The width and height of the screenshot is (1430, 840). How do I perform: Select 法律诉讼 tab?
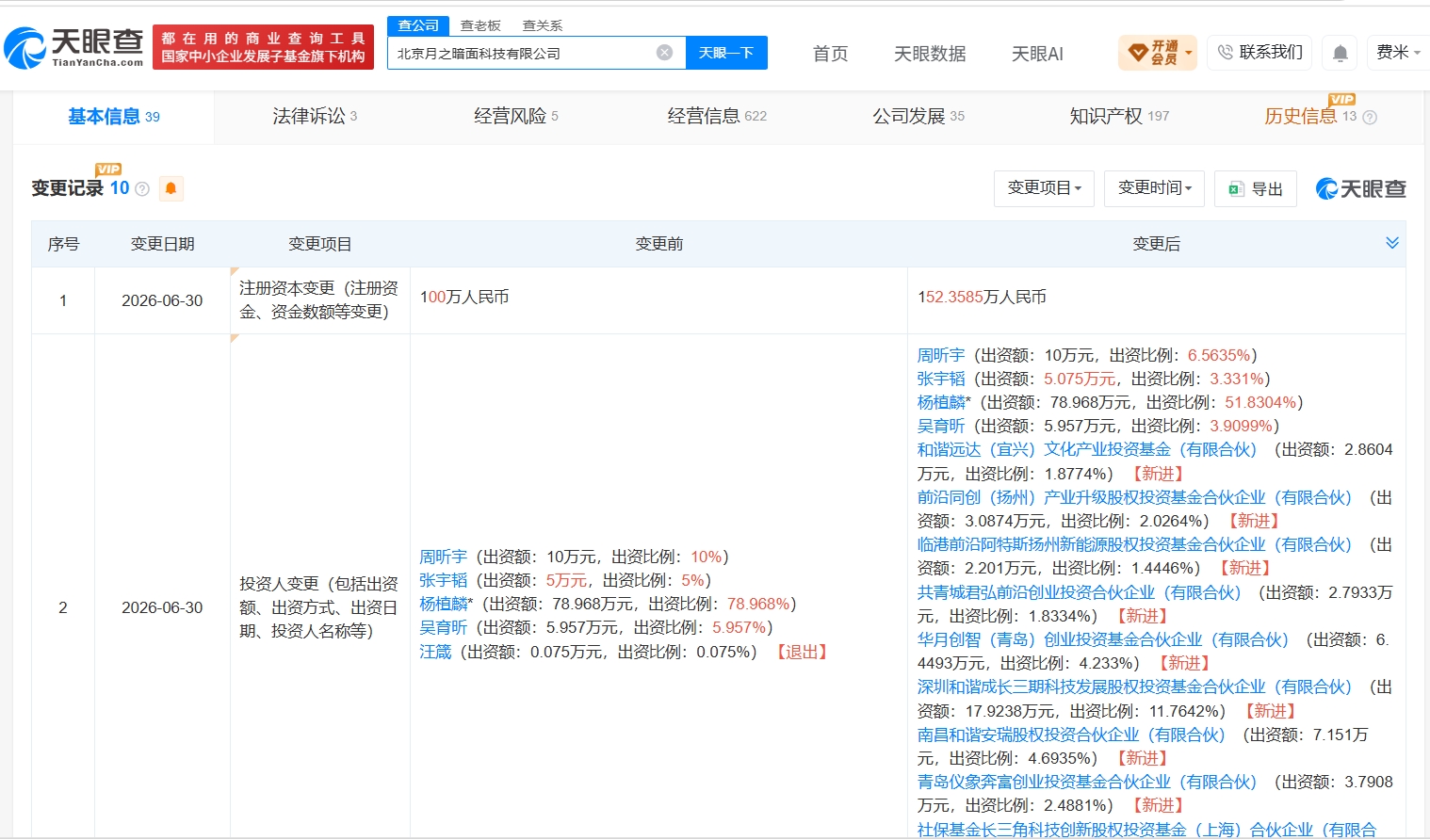tap(315, 116)
